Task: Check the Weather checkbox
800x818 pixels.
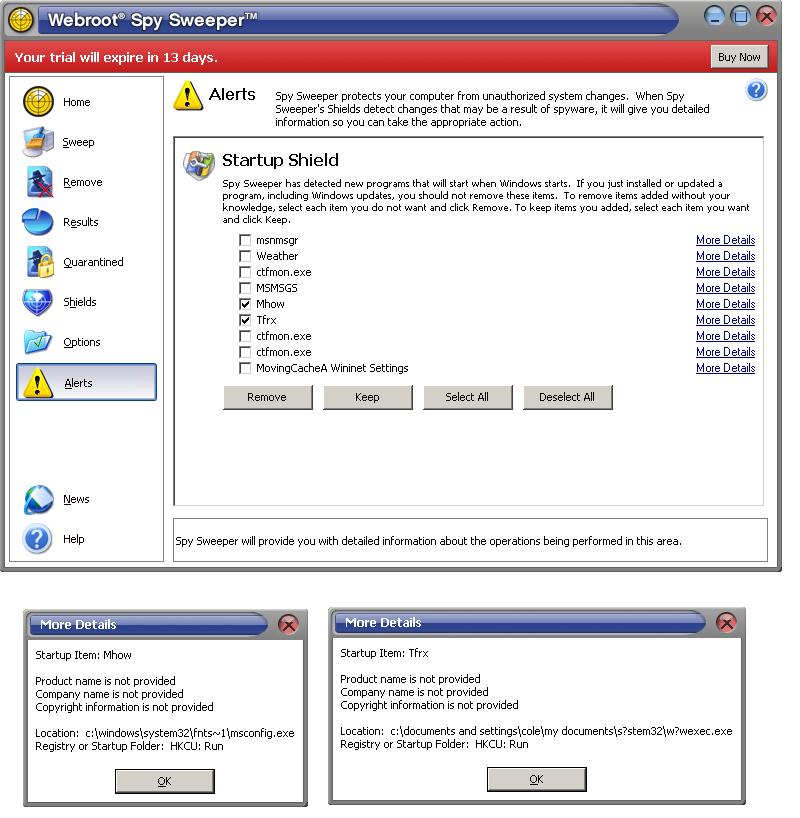Action: tap(245, 256)
